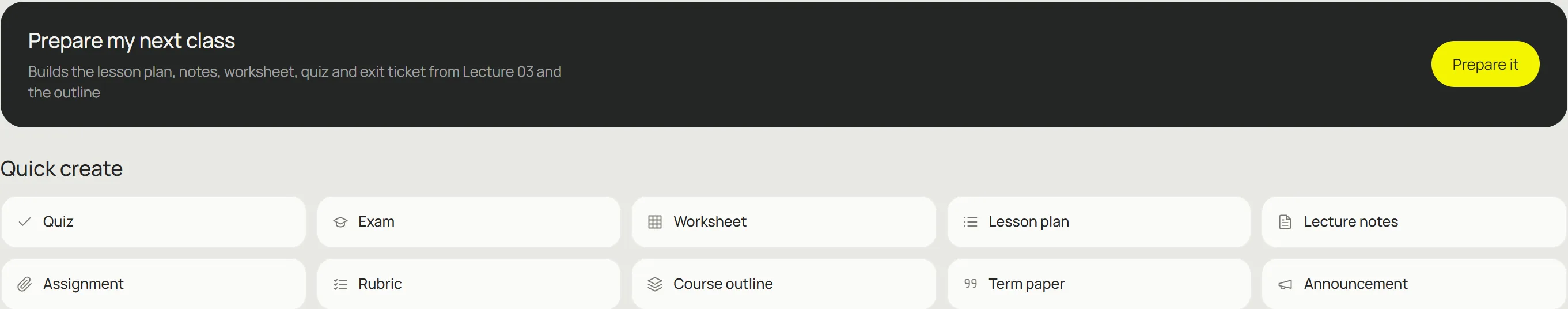Create a new Quiz

pos(153,222)
